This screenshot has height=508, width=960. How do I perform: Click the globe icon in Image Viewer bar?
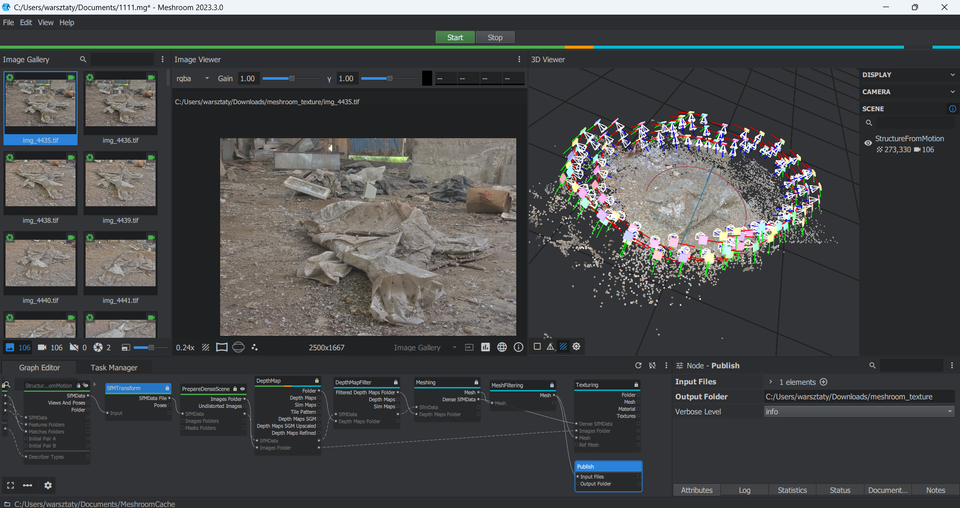pos(502,347)
